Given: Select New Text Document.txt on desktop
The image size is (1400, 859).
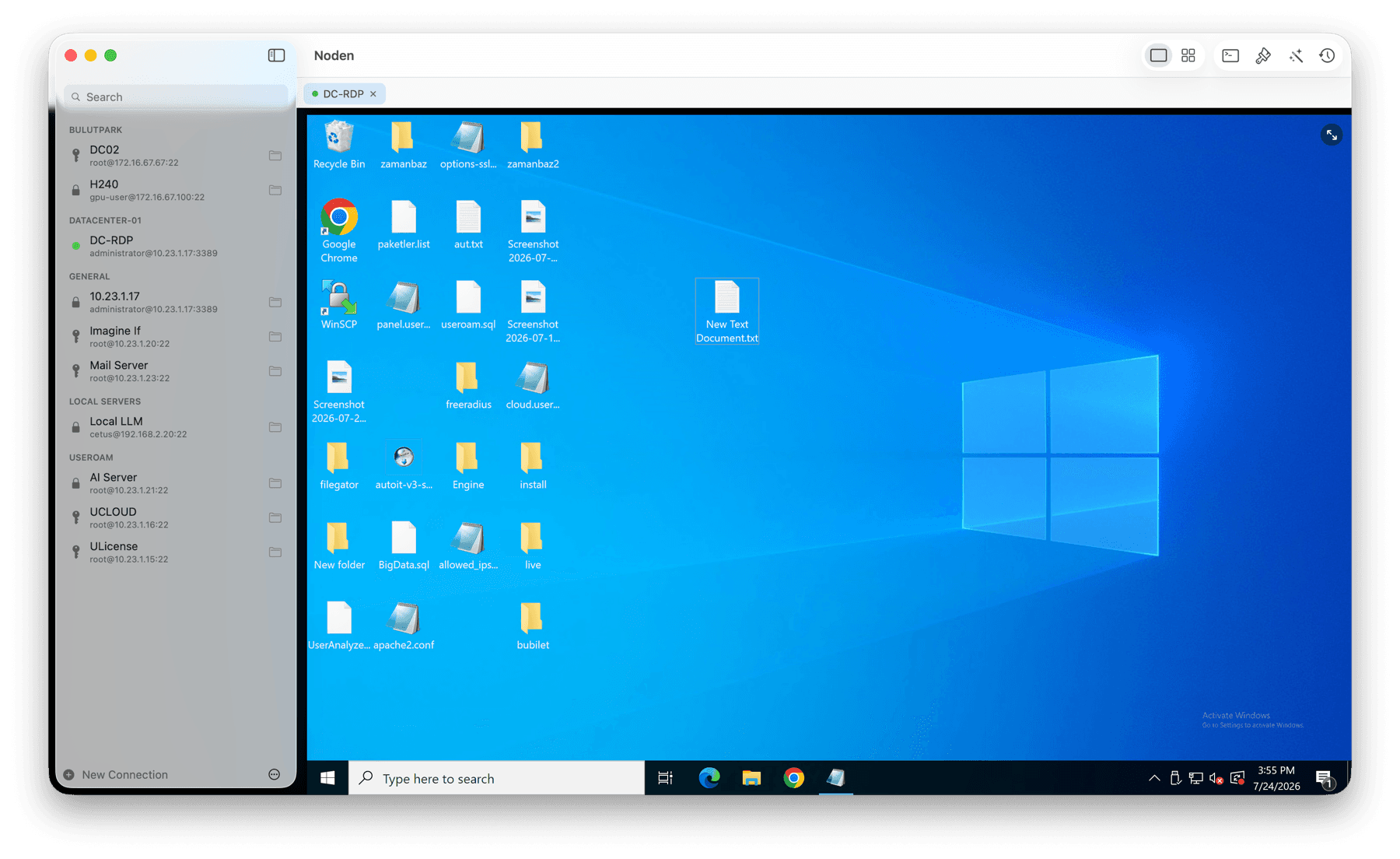Looking at the screenshot, I should click(x=726, y=311).
